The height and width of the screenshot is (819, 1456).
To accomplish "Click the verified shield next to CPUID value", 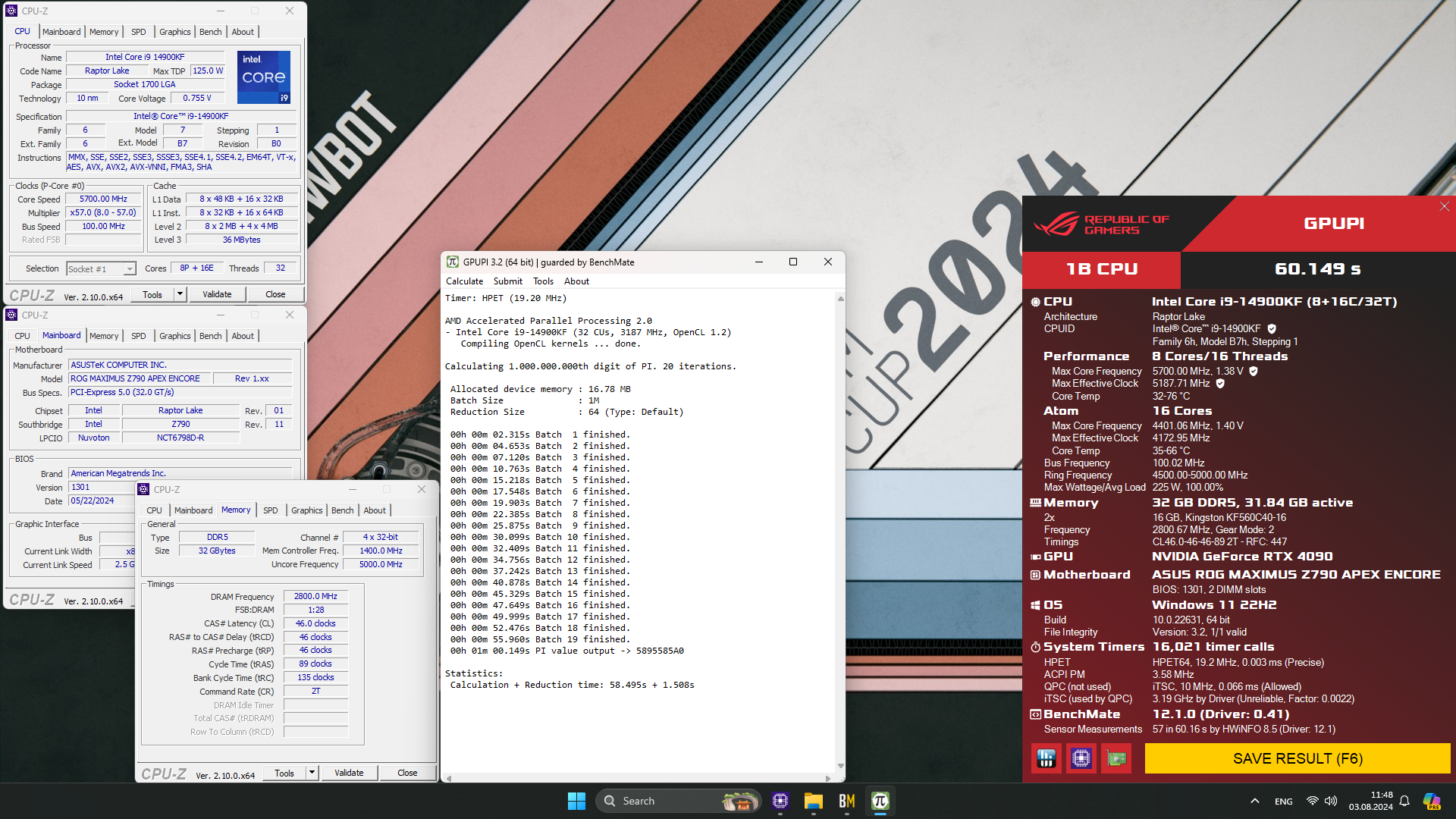I will click(1272, 329).
